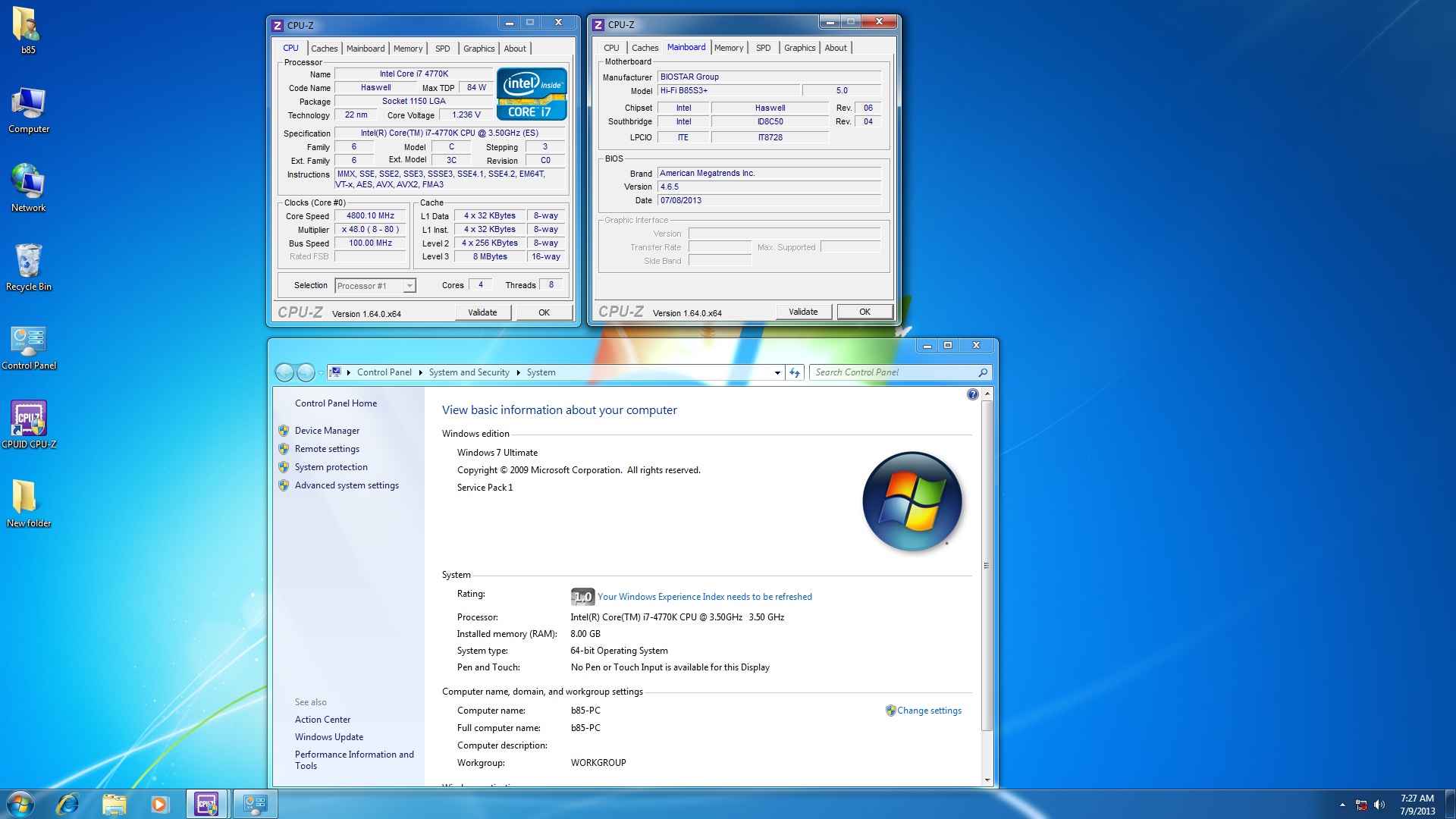This screenshot has height=819, width=1456.
Task: Click Change settings link for computer name
Action: tap(928, 711)
